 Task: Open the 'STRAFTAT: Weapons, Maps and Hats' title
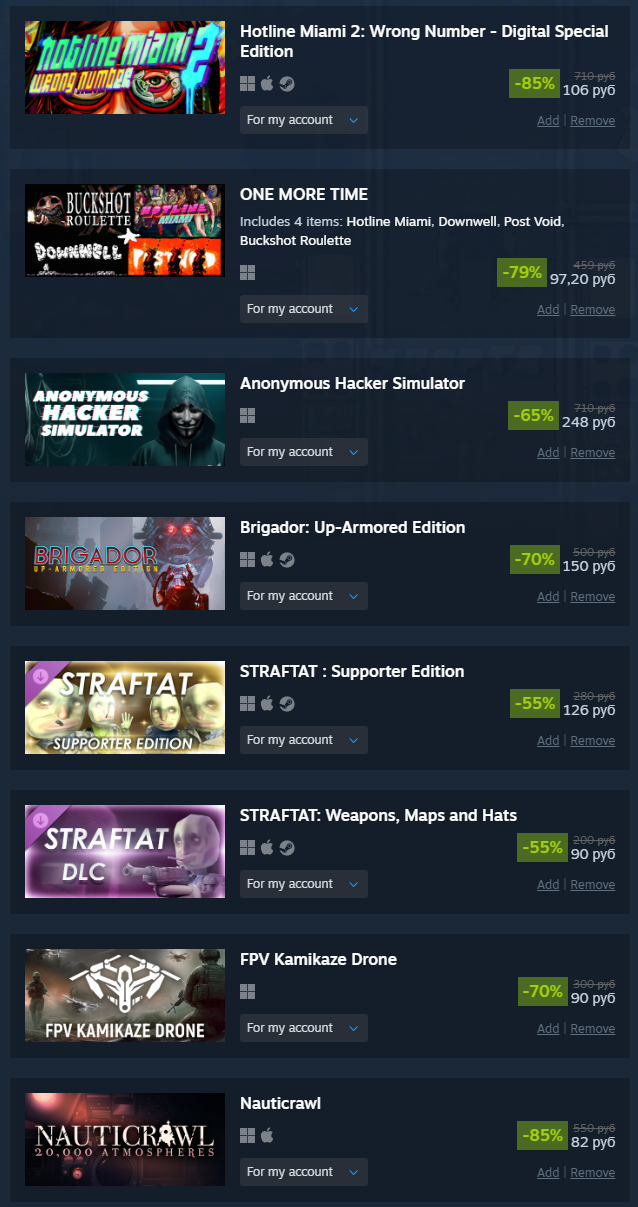tap(378, 815)
